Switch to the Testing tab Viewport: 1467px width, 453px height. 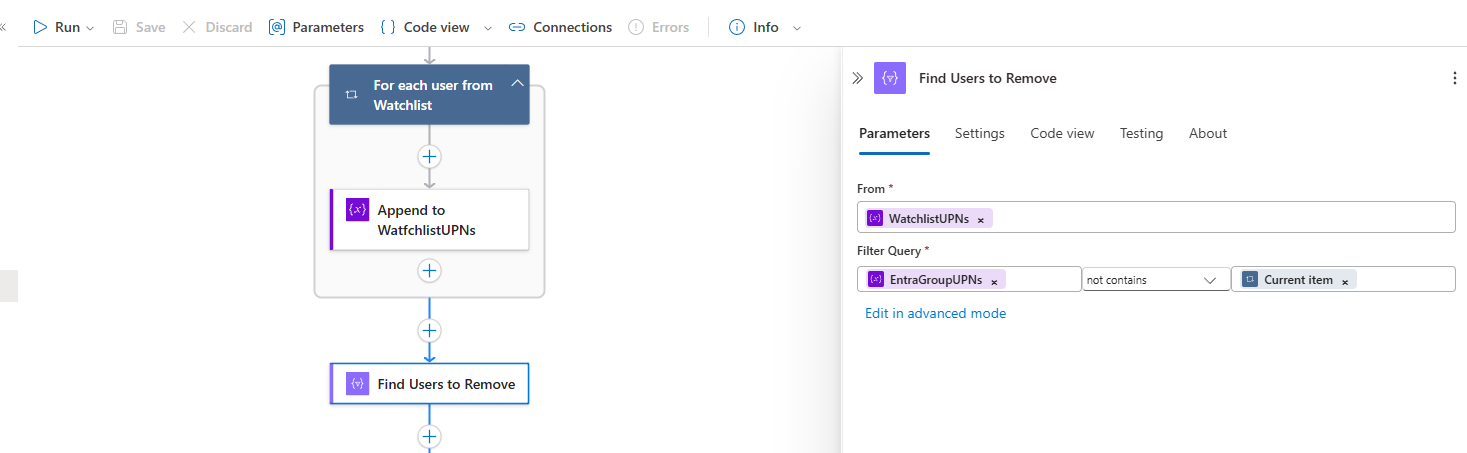point(1141,133)
